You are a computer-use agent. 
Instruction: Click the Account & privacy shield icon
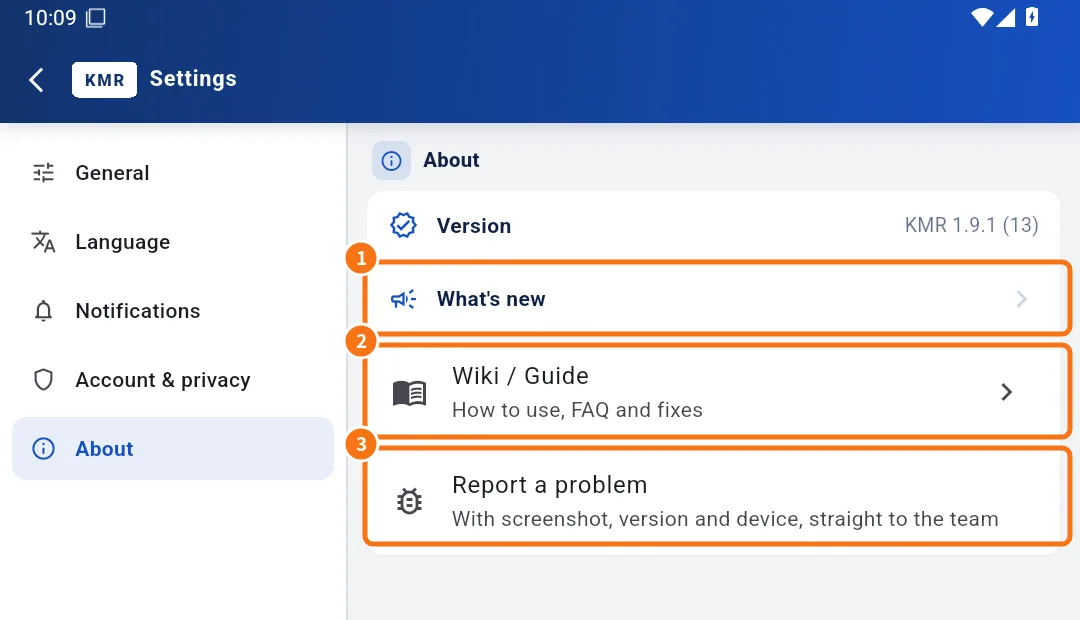pyautogui.click(x=43, y=380)
